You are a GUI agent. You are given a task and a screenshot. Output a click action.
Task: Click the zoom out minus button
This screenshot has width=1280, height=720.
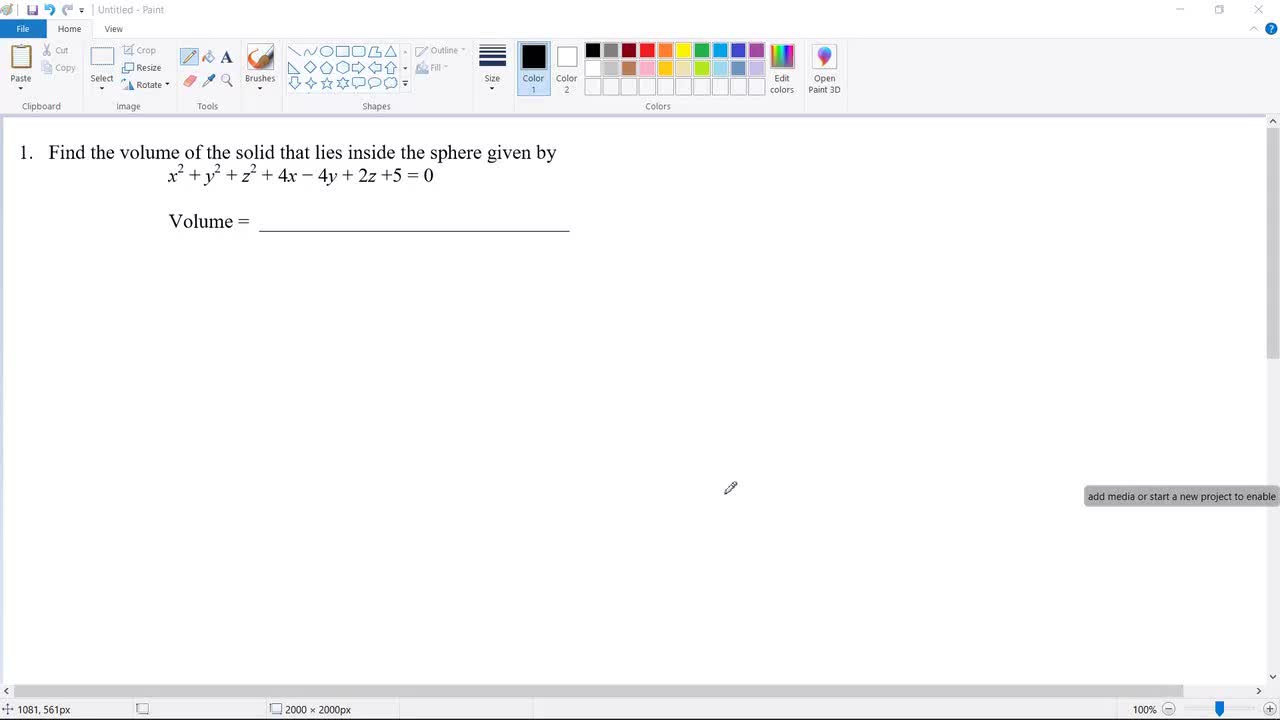pyautogui.click(x=1168, y=709)
